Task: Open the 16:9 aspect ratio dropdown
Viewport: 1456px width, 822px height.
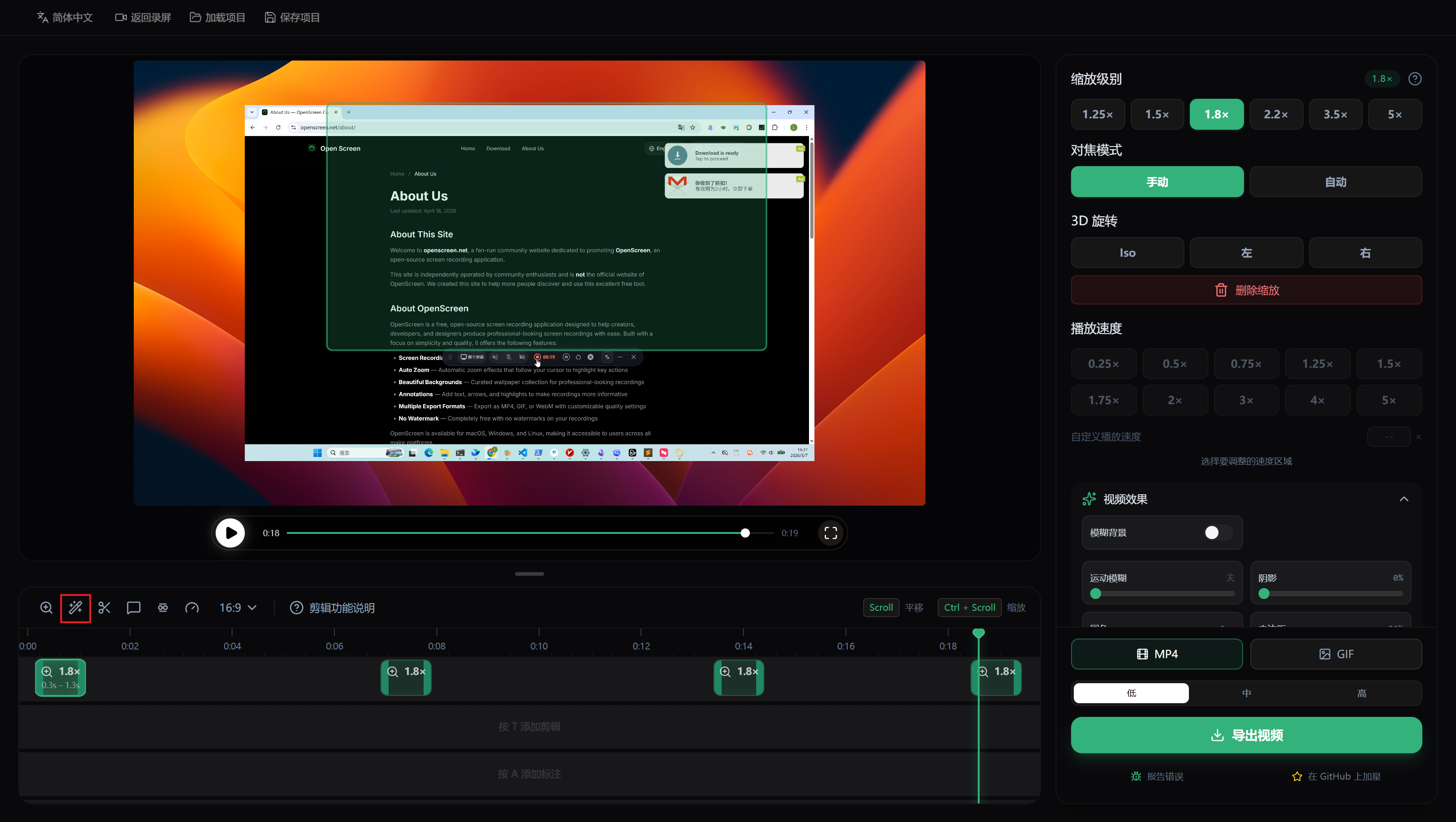Action: tap(238, 608)
